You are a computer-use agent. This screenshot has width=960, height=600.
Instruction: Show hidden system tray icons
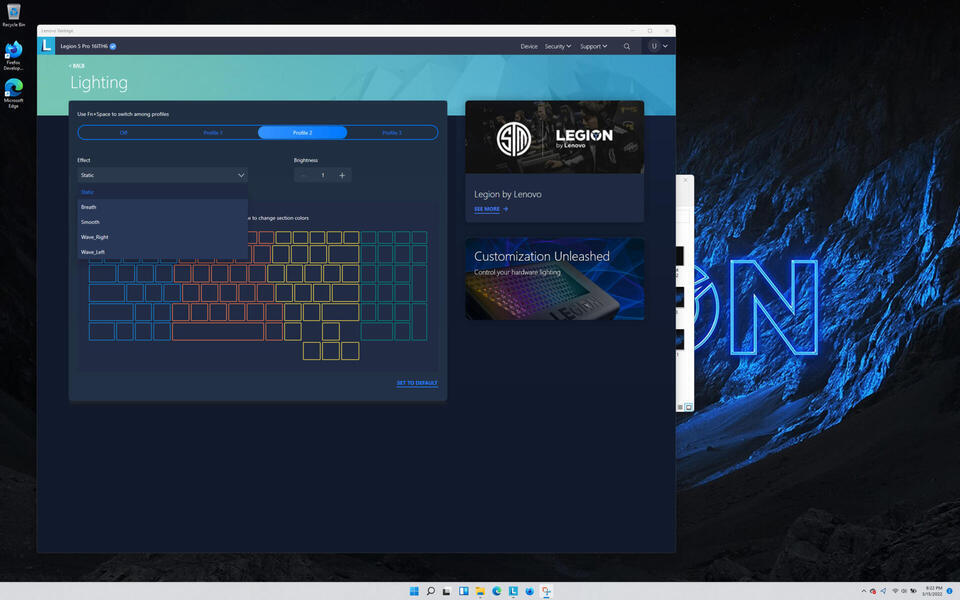pos(863,591)
